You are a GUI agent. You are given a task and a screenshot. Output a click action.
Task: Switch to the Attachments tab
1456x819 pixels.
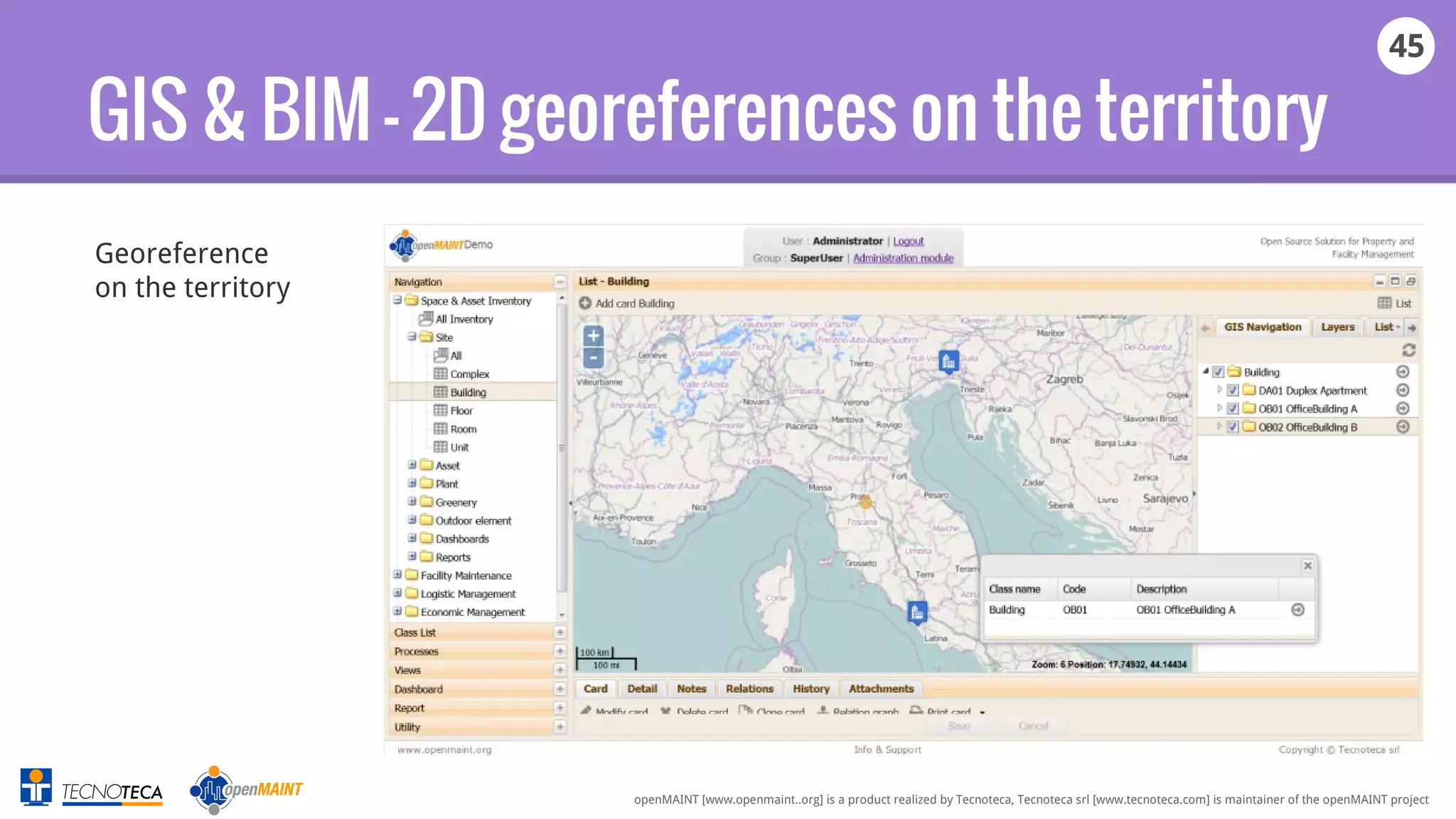[881, 689]
